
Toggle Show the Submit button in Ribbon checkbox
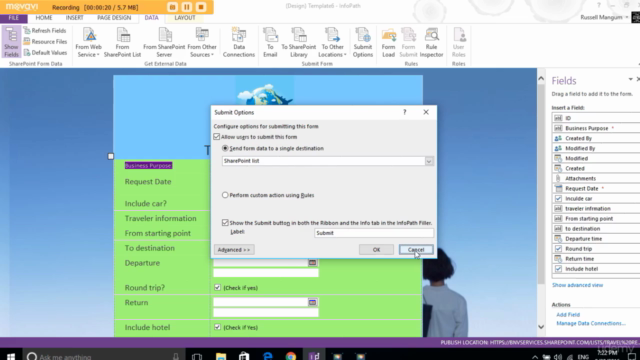[x=225, y=223]
